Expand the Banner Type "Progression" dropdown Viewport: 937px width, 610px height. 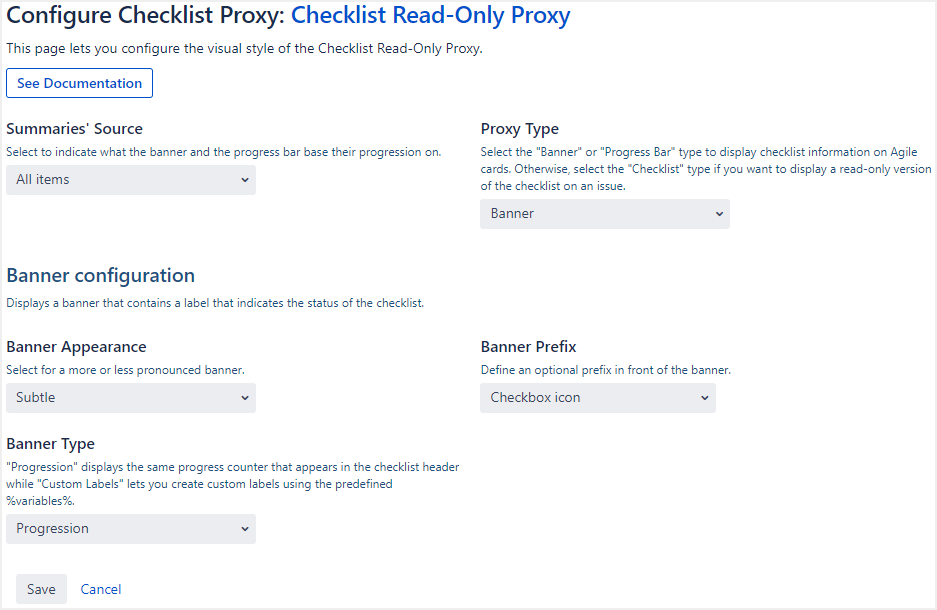point(130,529)
